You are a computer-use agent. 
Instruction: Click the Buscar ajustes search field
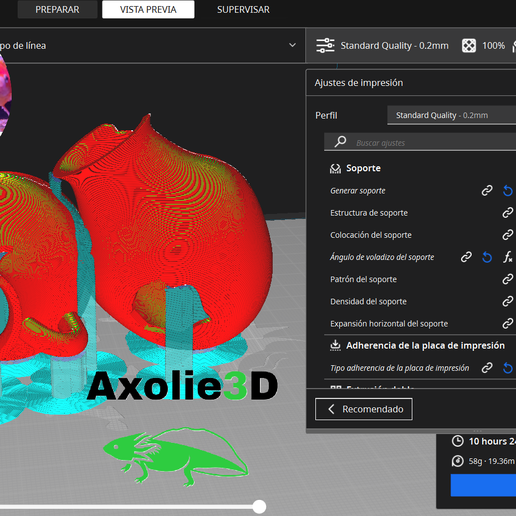[420, 142]
